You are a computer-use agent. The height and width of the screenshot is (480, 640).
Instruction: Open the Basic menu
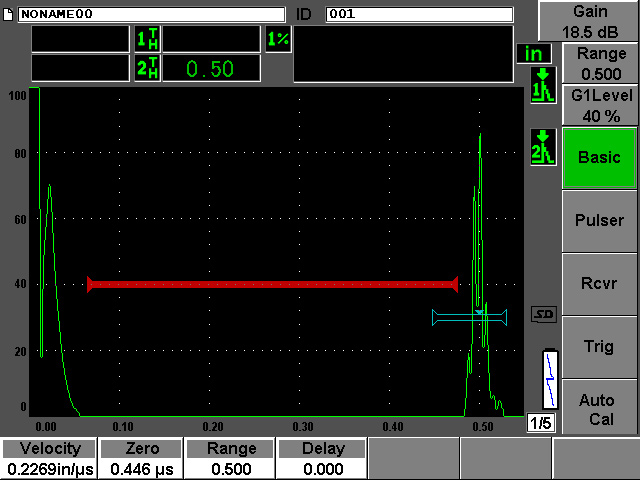click(x=599, y=157)
